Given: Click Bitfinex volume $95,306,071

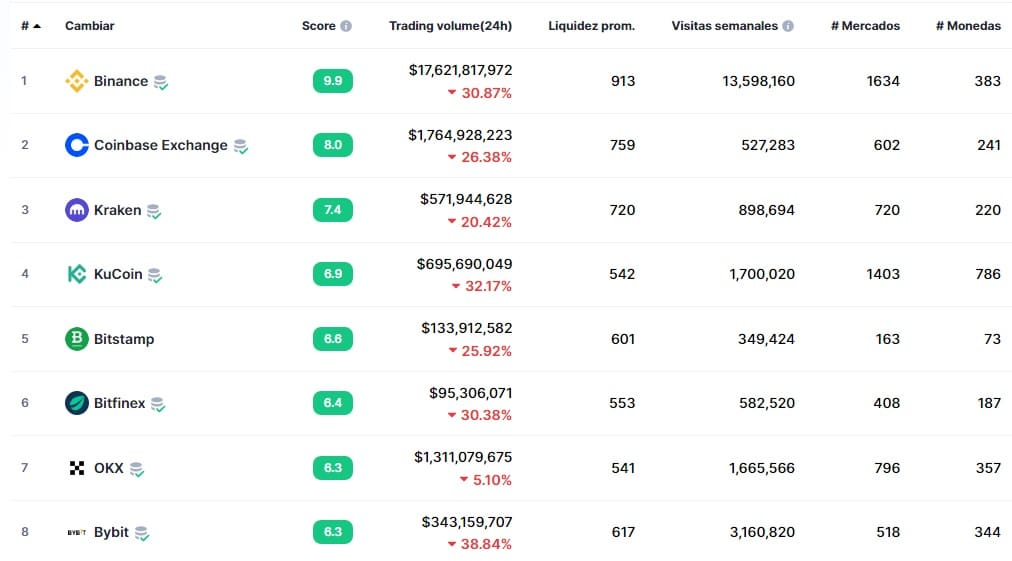Looking at the screenshot, I should pyautogui.click(x=471, y=393).
